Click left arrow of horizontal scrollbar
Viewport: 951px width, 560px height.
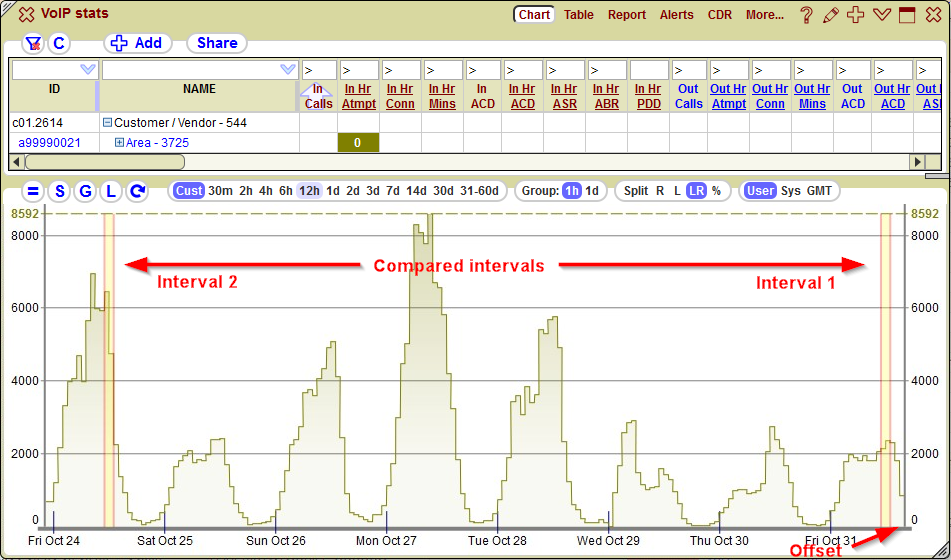16,162
